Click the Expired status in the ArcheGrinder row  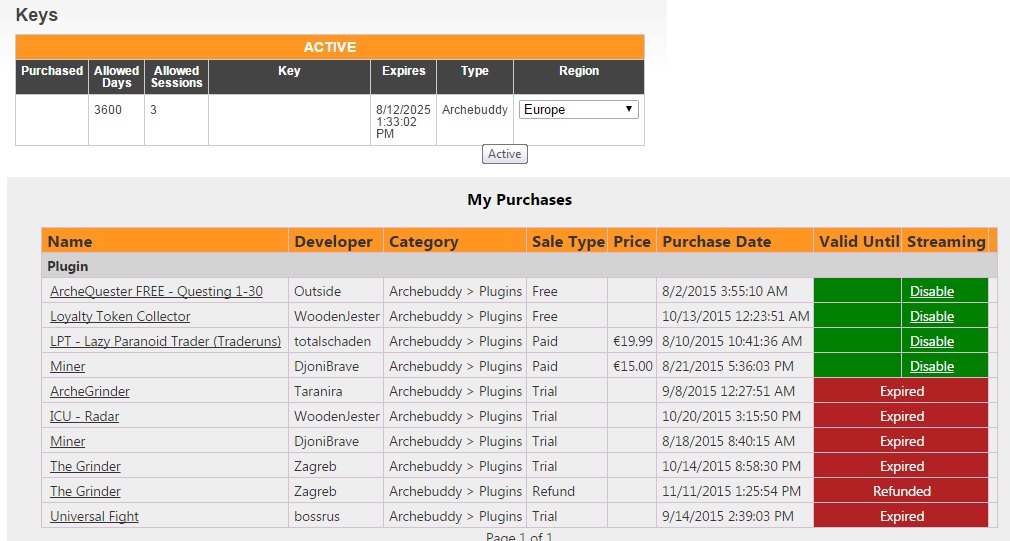(x=902, y=392)
